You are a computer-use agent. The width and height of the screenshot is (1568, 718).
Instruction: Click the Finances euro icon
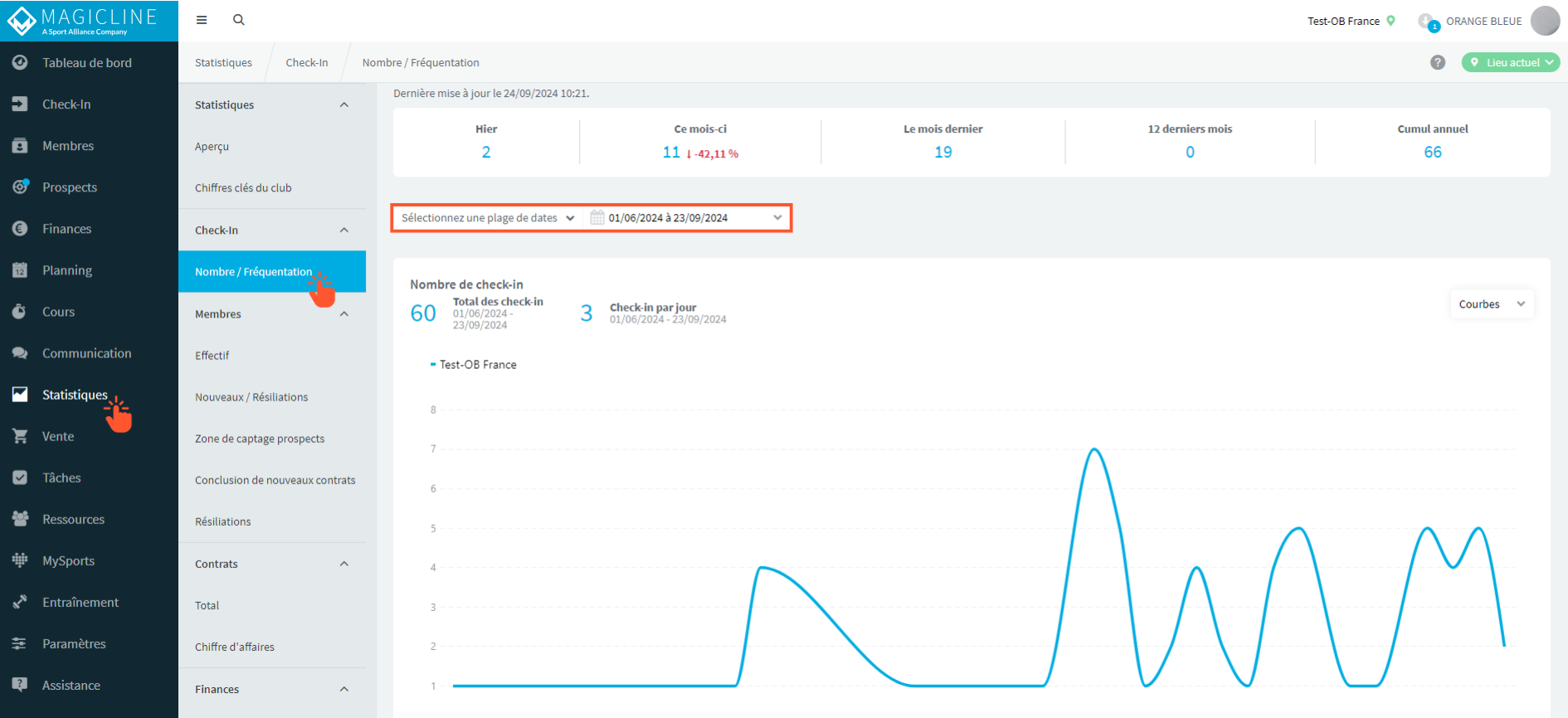click(20, 229)
